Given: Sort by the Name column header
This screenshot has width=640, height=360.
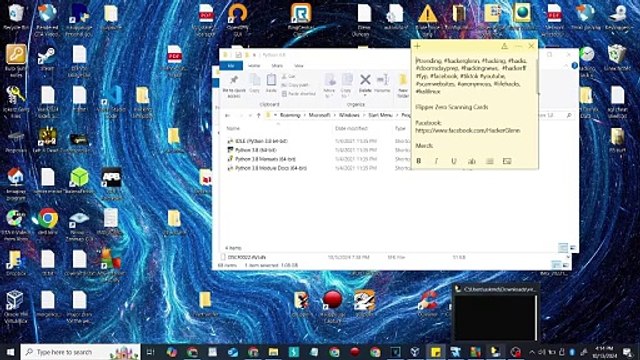Looking at the screenshot, I should click(x=233, y=129).
